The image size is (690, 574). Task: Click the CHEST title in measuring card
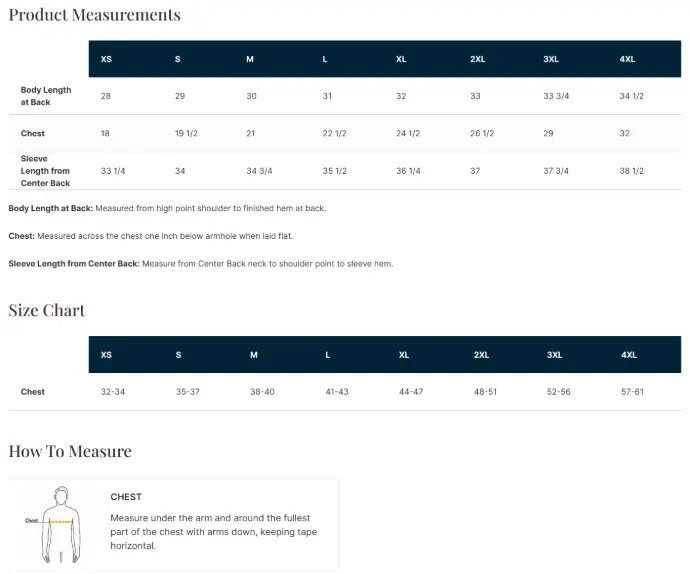(126, 497)
